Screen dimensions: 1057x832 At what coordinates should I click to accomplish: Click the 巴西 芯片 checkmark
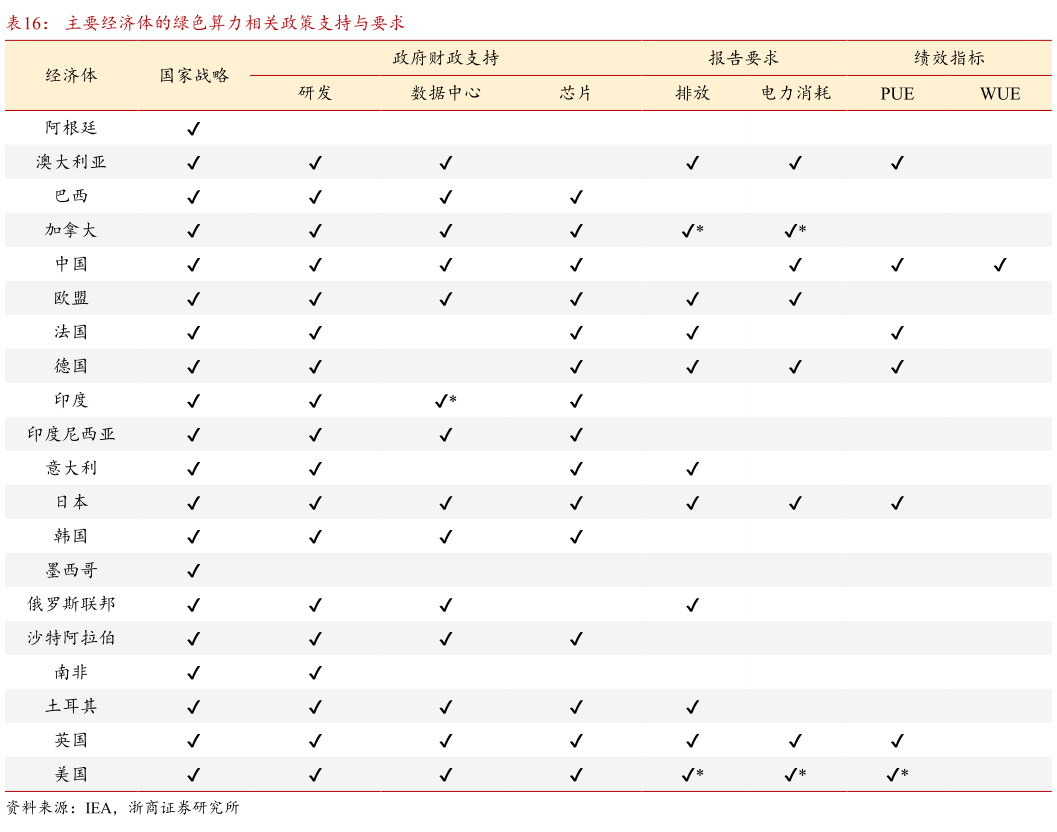576,197
